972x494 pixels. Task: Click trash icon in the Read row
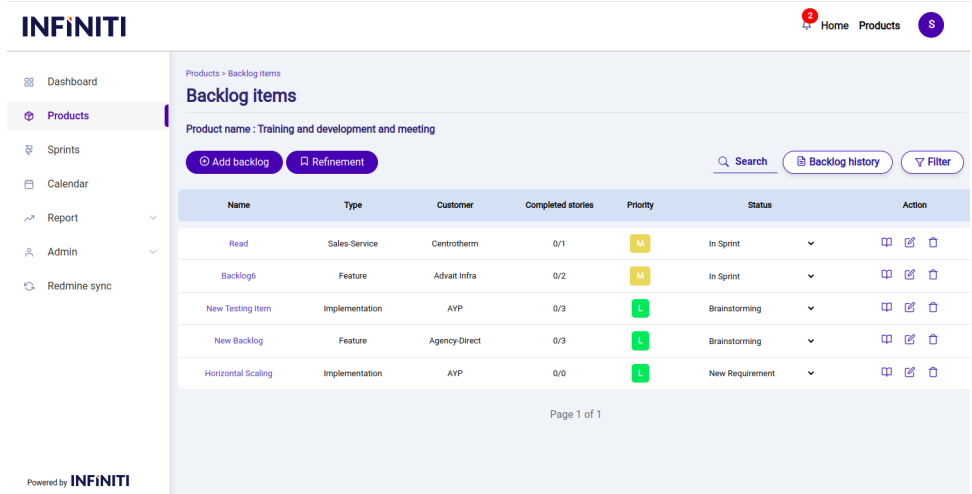click(x=933, y=243)
